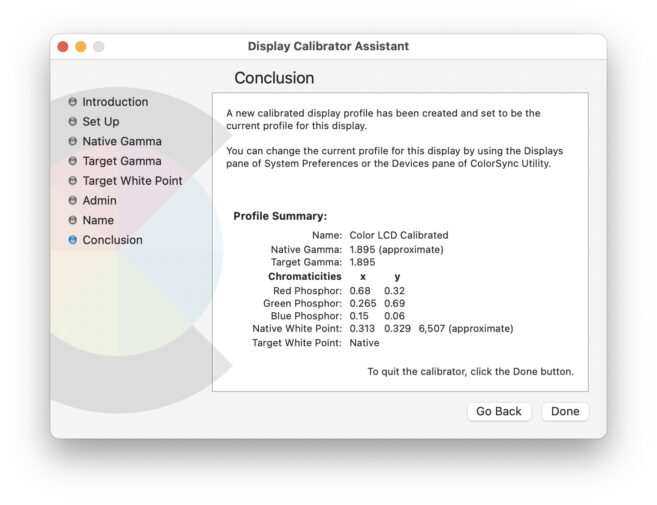Click the Green Phosphor label

303,303
